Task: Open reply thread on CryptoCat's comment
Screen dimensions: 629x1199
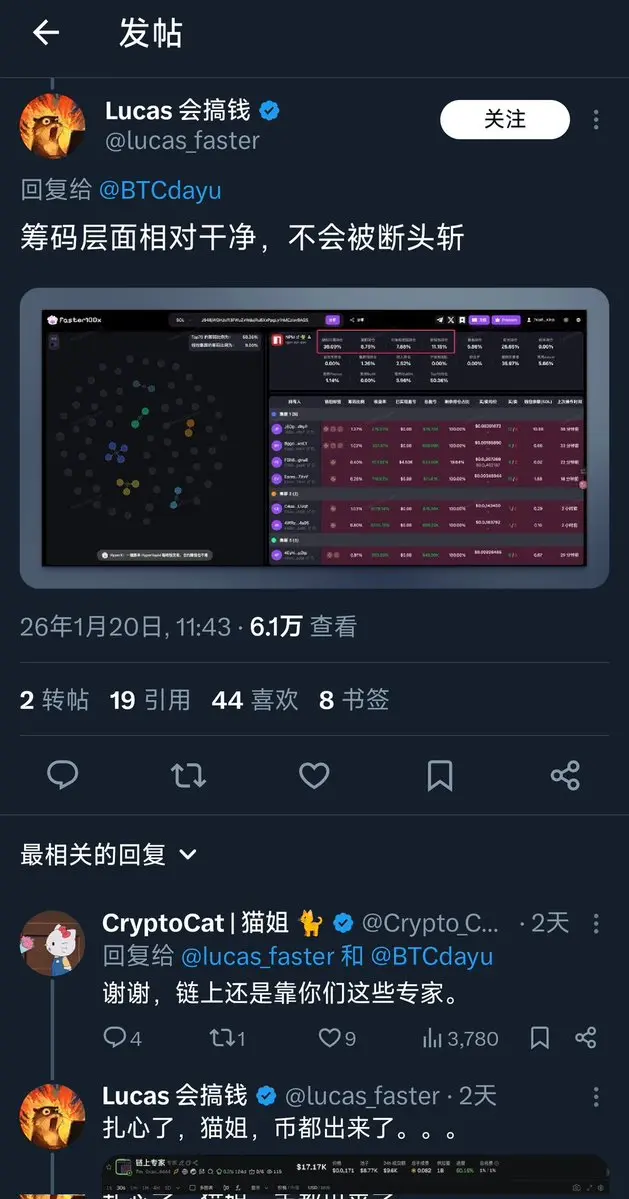Action: (x=122, y=1038)
